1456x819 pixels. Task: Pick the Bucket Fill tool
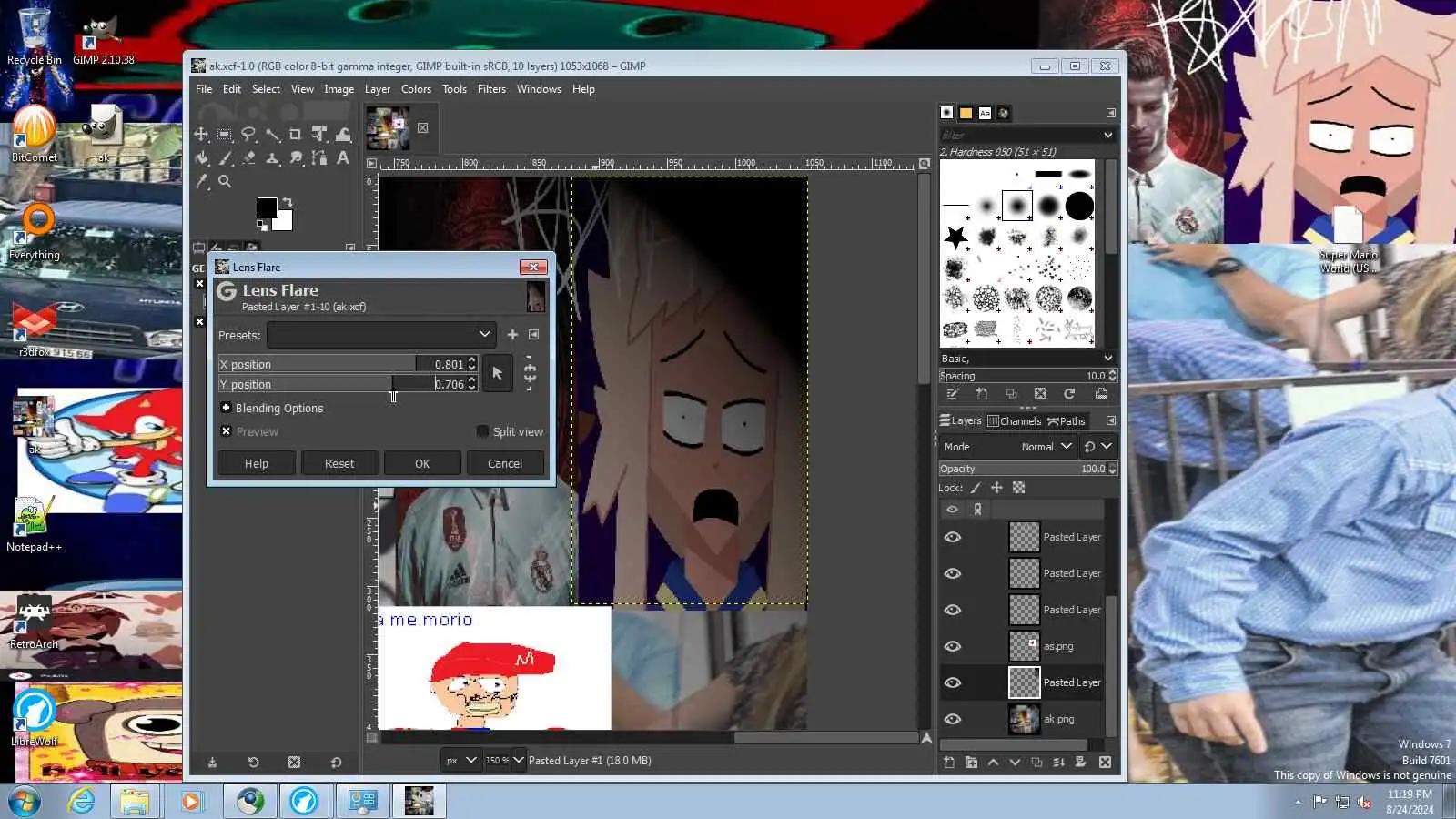click(201, 158)
